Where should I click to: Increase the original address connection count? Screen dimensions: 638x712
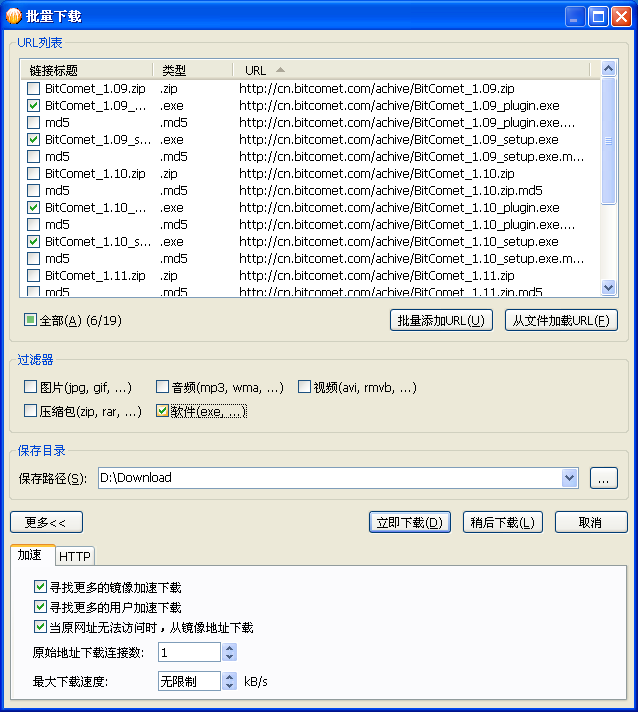pos(229,648)
